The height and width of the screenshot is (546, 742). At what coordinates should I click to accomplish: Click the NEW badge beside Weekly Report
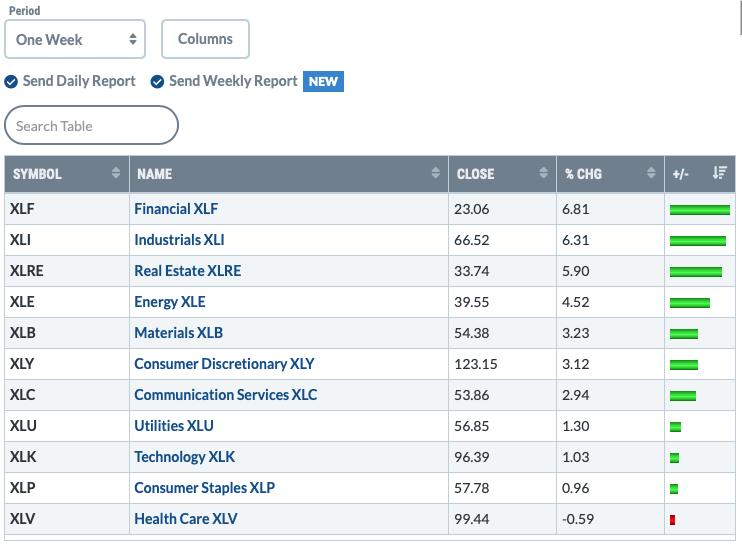323,81
